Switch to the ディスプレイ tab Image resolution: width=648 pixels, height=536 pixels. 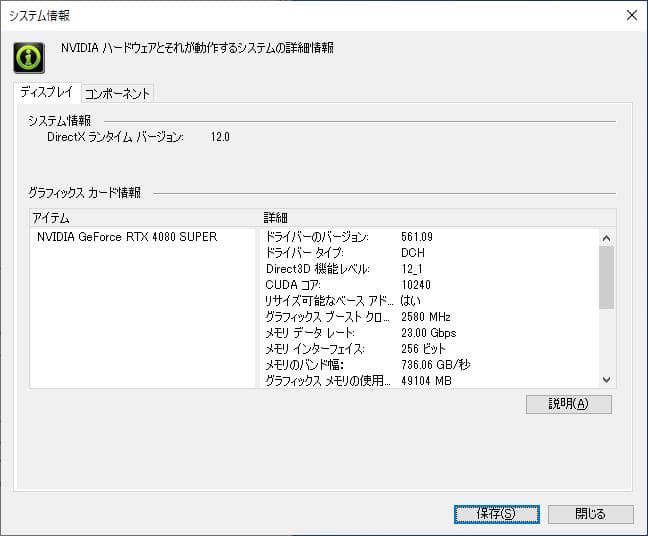(47, 93)
